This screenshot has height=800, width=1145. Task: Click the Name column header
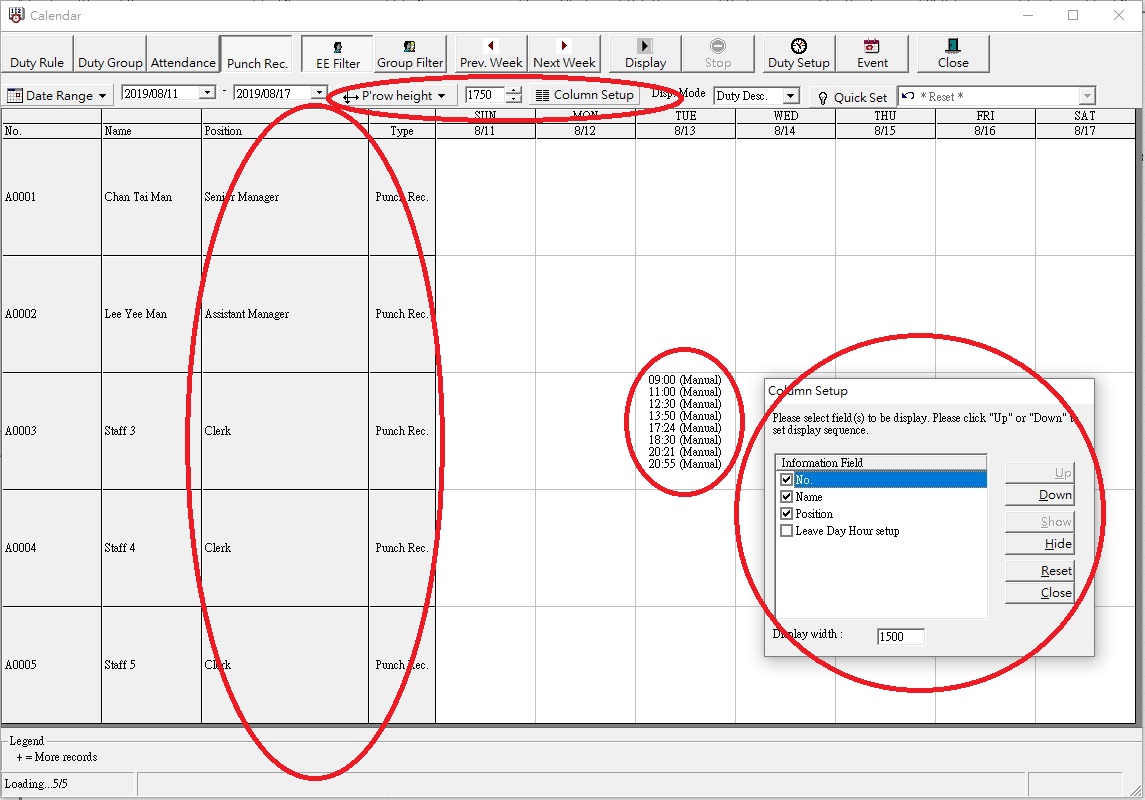151,131
